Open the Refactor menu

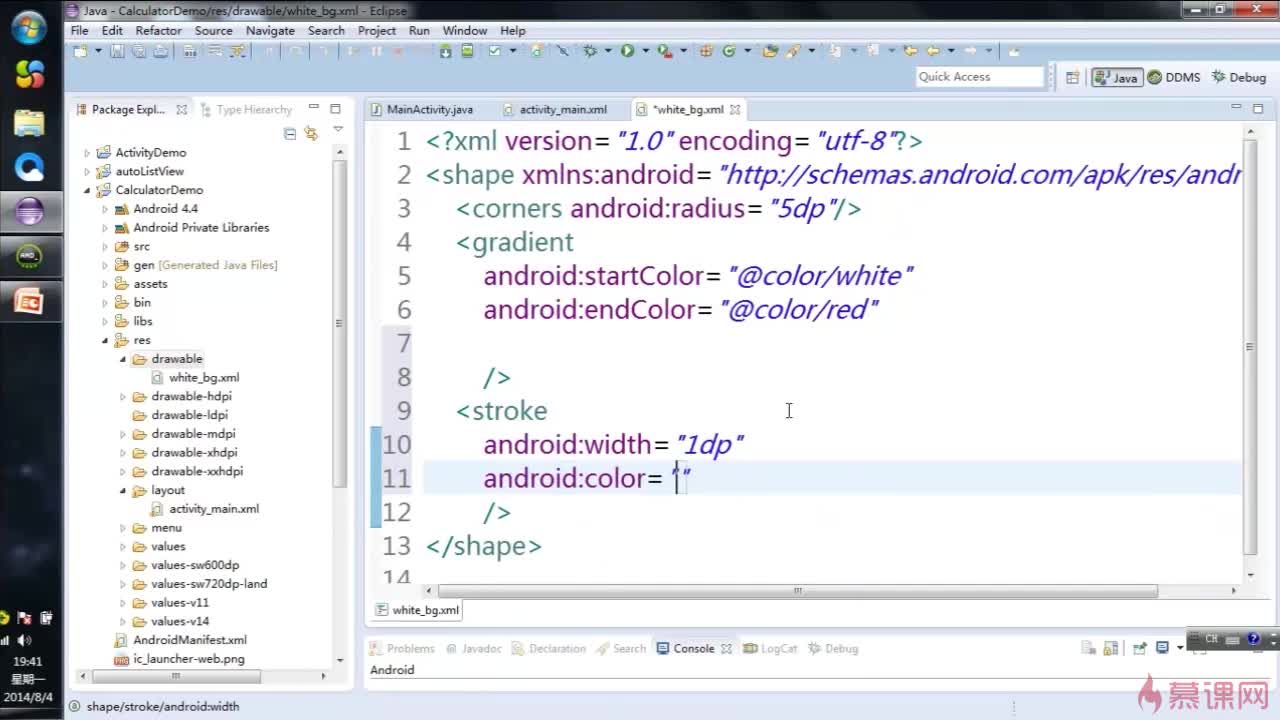pos(158,31)
